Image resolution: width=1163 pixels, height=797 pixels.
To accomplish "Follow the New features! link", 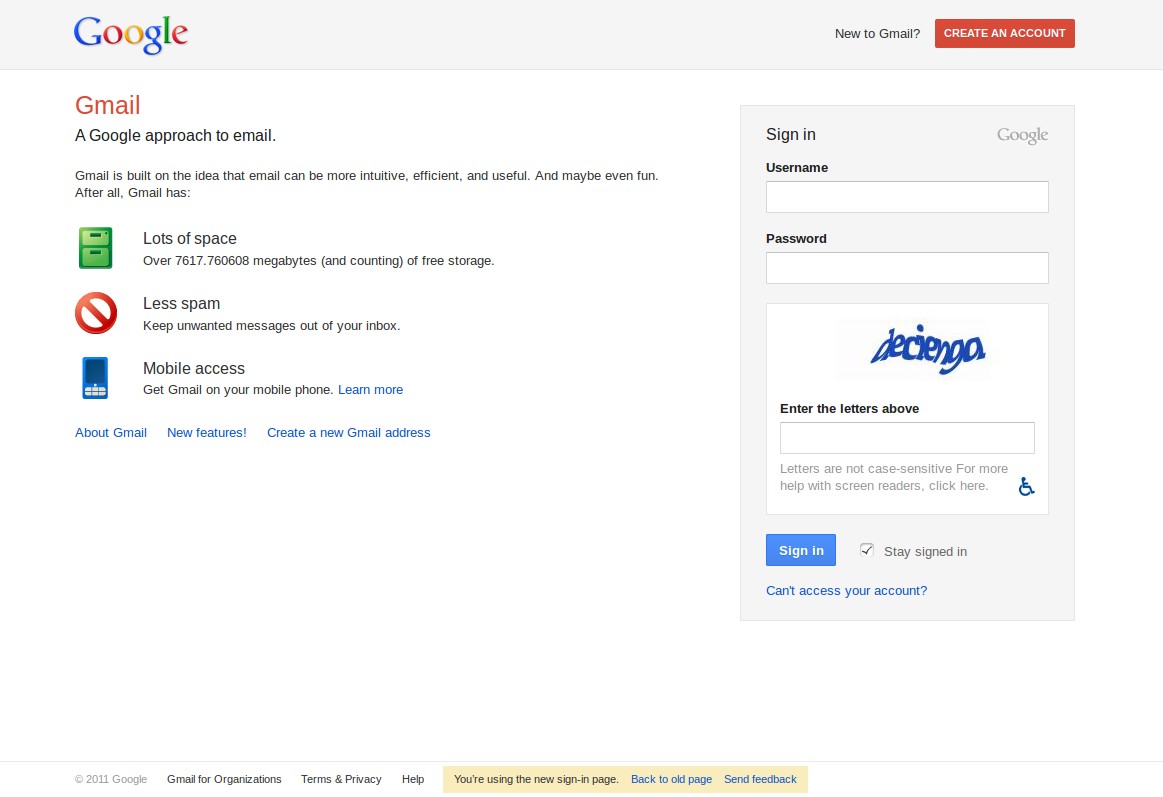I will click(206, 433).
